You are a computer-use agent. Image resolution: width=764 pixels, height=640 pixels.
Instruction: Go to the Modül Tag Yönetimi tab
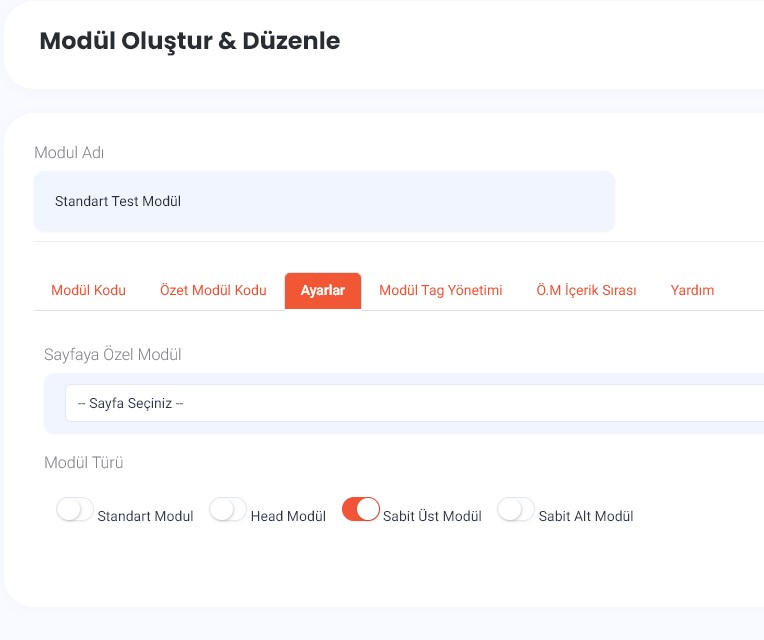pyautogui.click(x=440, y=291)
